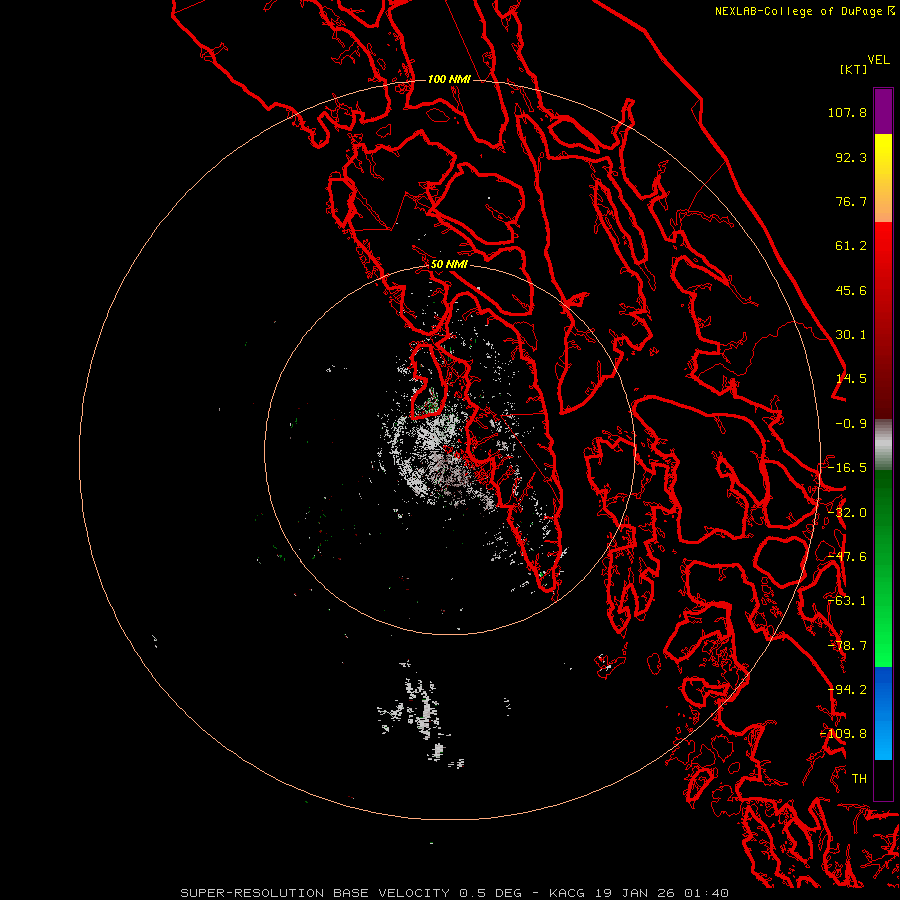The width and height of the screenshot is (900, 900).
Task: Click the 14.5 velocity scale value
Action: (851, 379)
